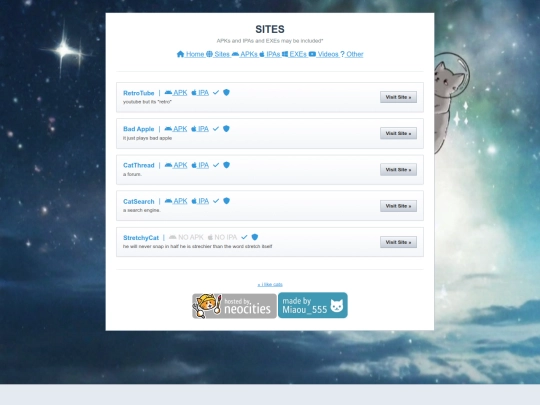540x405 pixels.
Task: Click the RetroTube site title
Action: click(138, 93)
